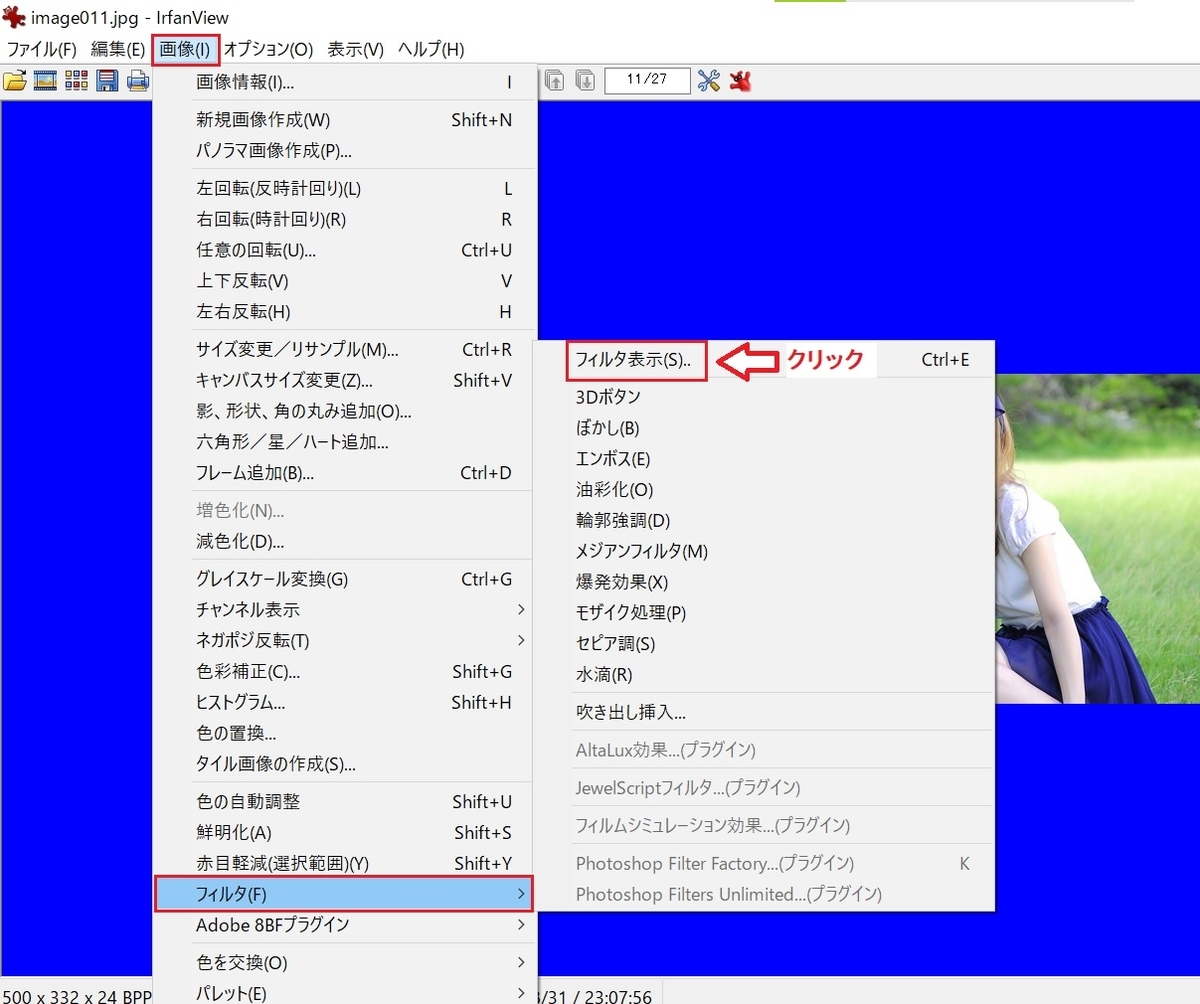Click the red IrfanView icon on the toolbar
The image size is (1200, 1004).
tap(740, 82)
